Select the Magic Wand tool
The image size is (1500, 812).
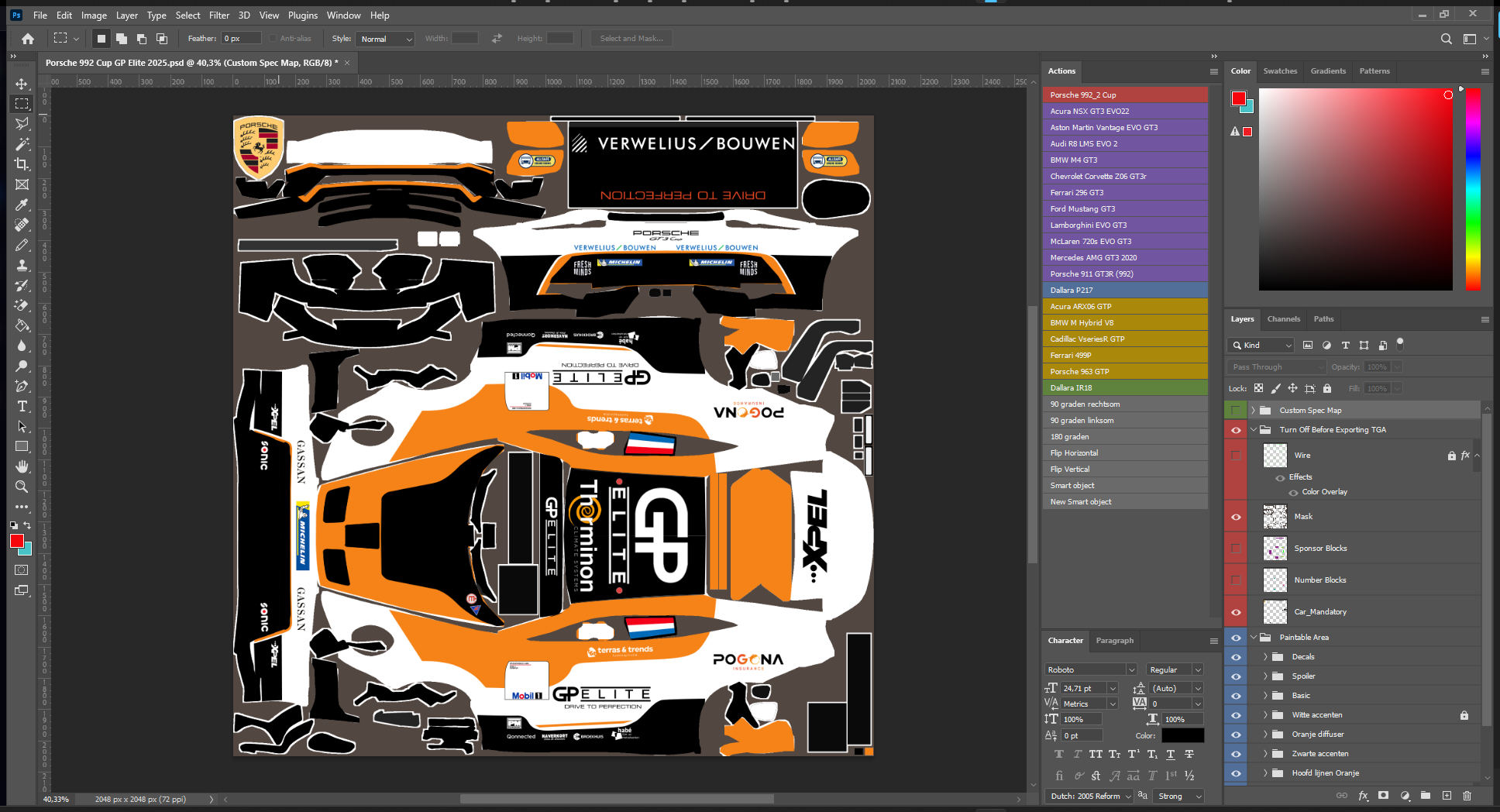pyautogui.click(x=22, y=144)
